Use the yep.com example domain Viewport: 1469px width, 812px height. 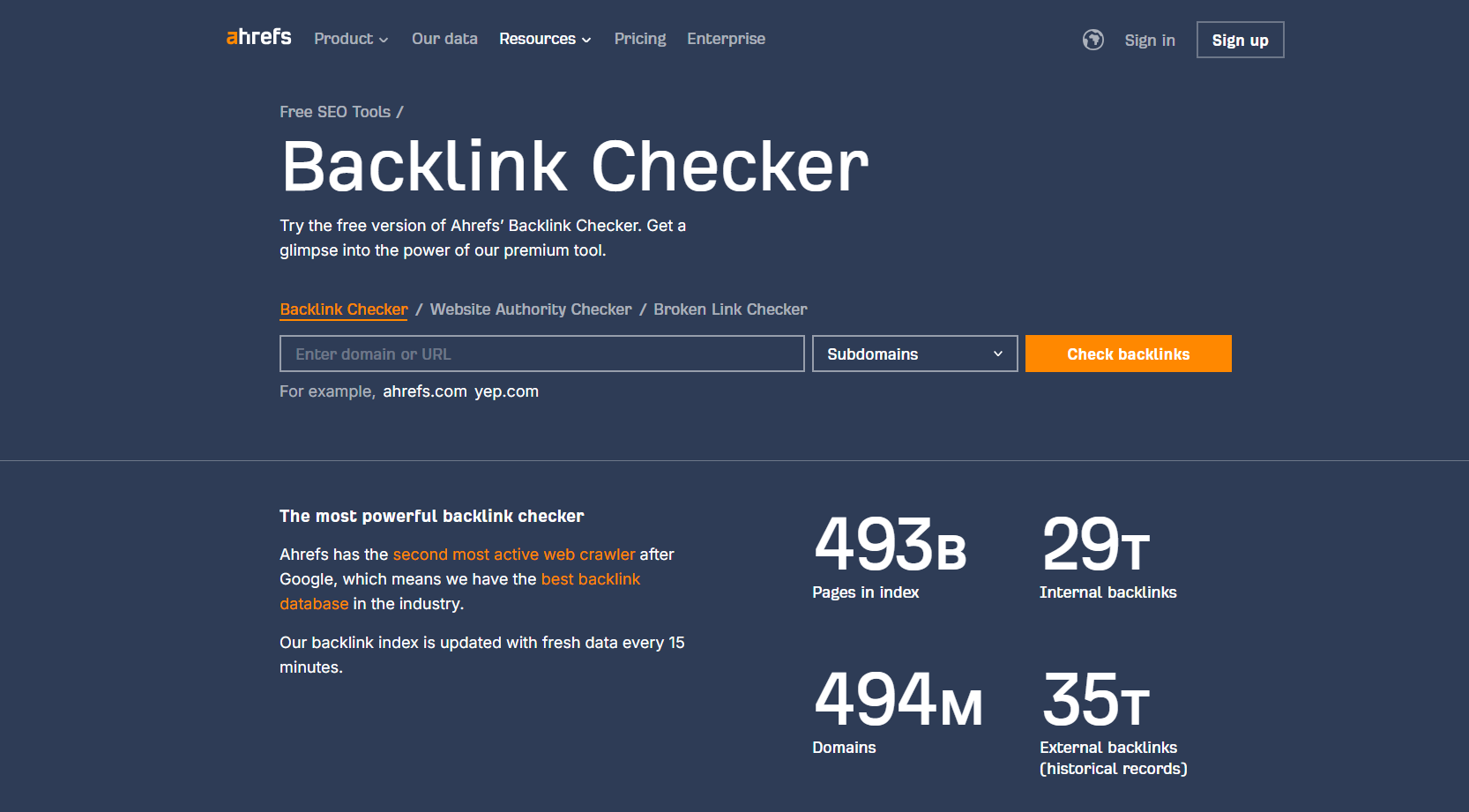click(506, 391)
